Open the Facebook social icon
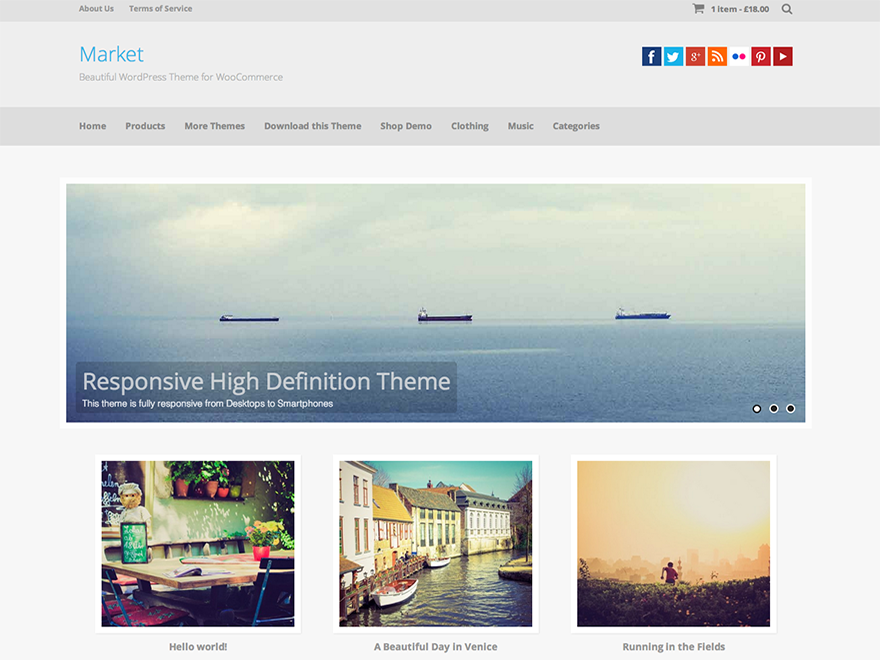 (x=651, y=56)
